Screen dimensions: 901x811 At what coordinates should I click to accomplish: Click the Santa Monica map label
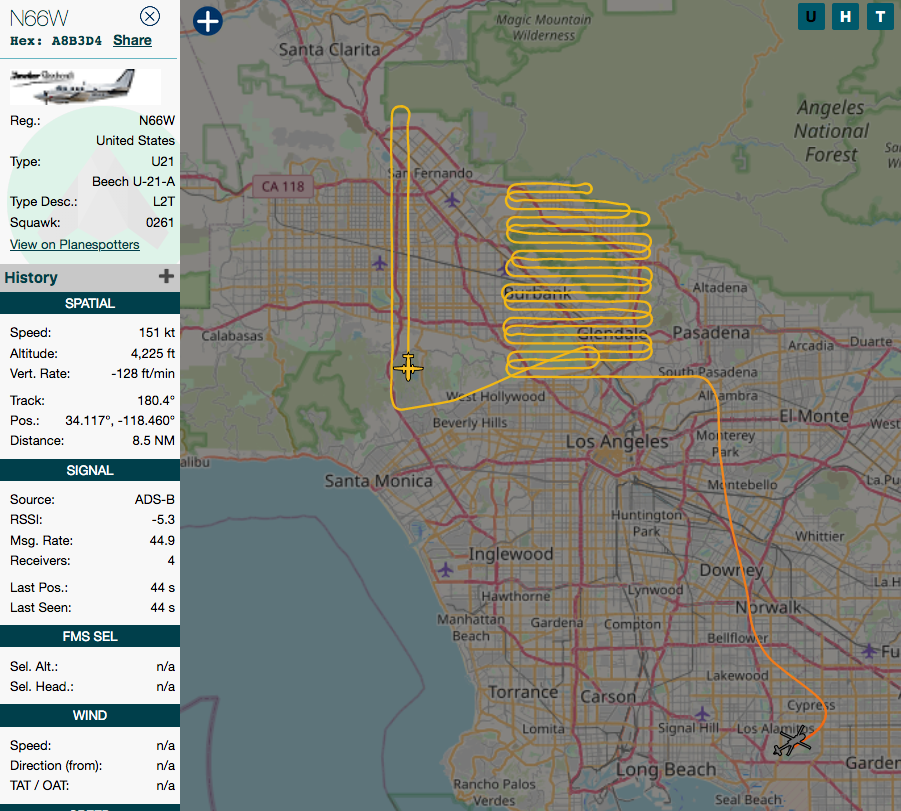click(x=379, y=481)
